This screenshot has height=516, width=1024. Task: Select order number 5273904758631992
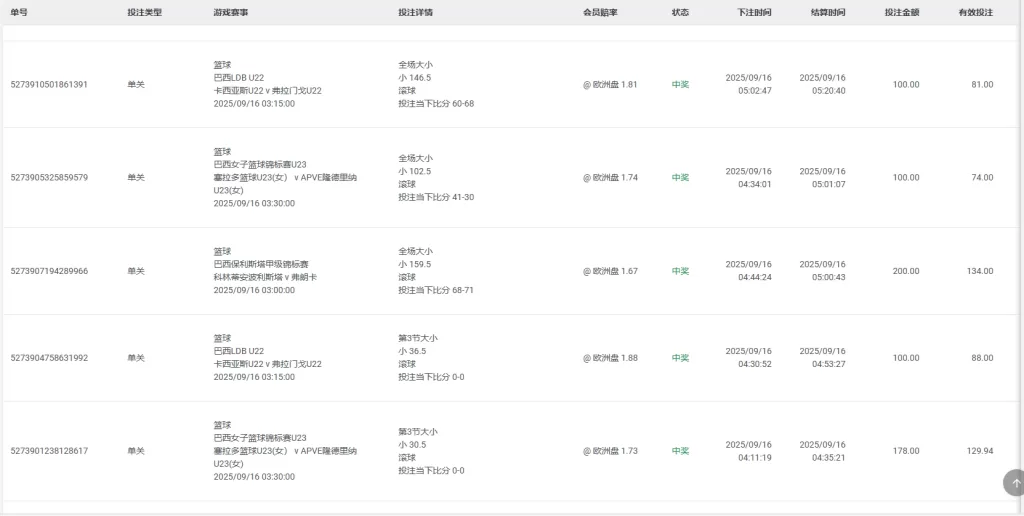(49, 358)
